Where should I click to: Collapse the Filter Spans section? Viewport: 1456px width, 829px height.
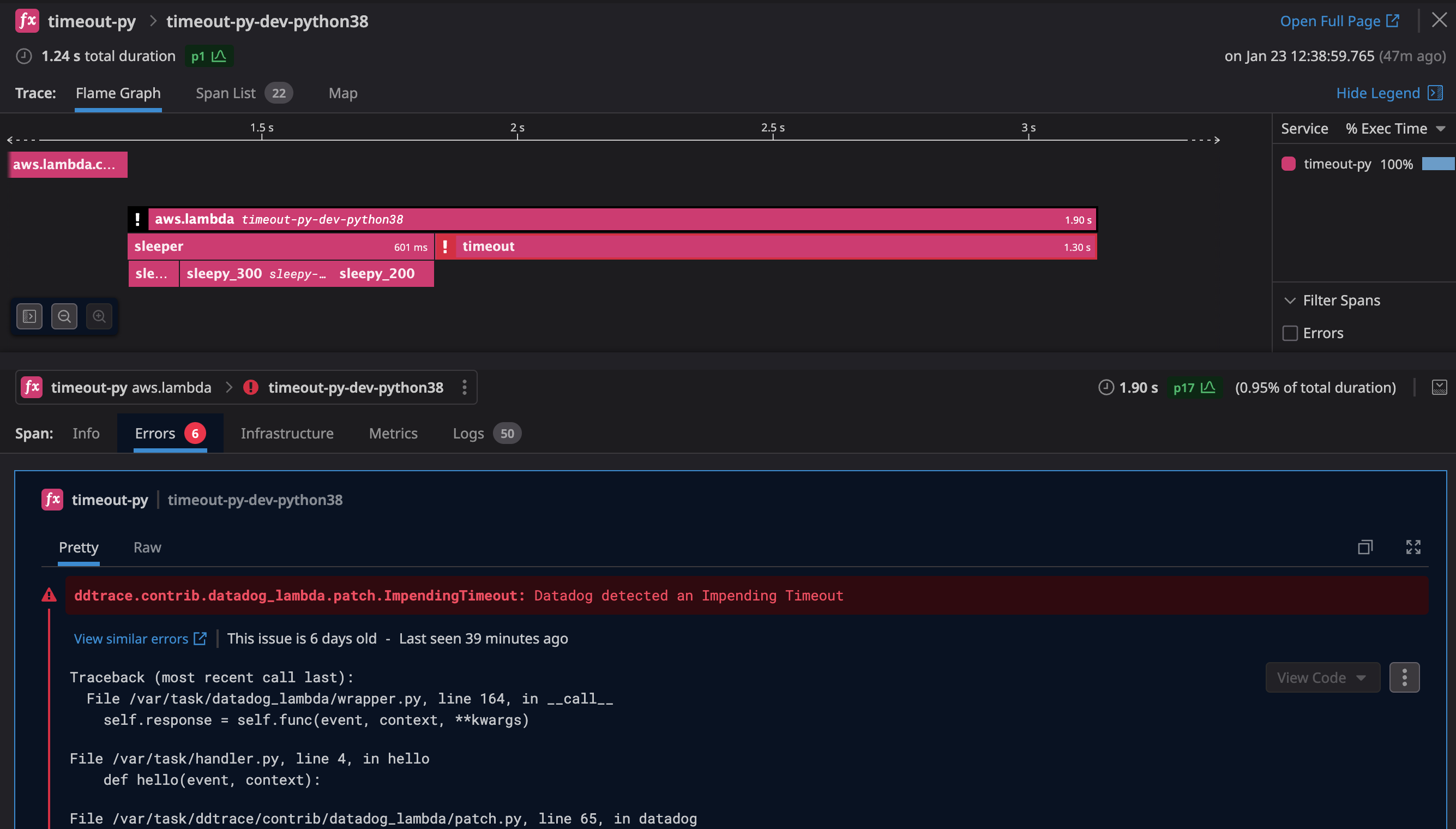click(x=1289, y=300)
